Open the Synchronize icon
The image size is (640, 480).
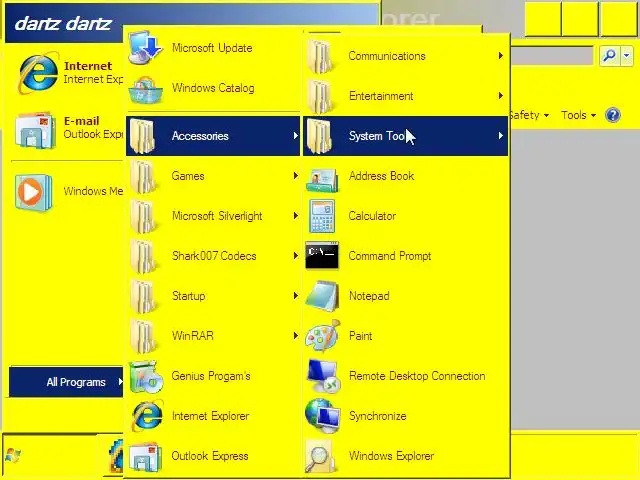[322, 416]
